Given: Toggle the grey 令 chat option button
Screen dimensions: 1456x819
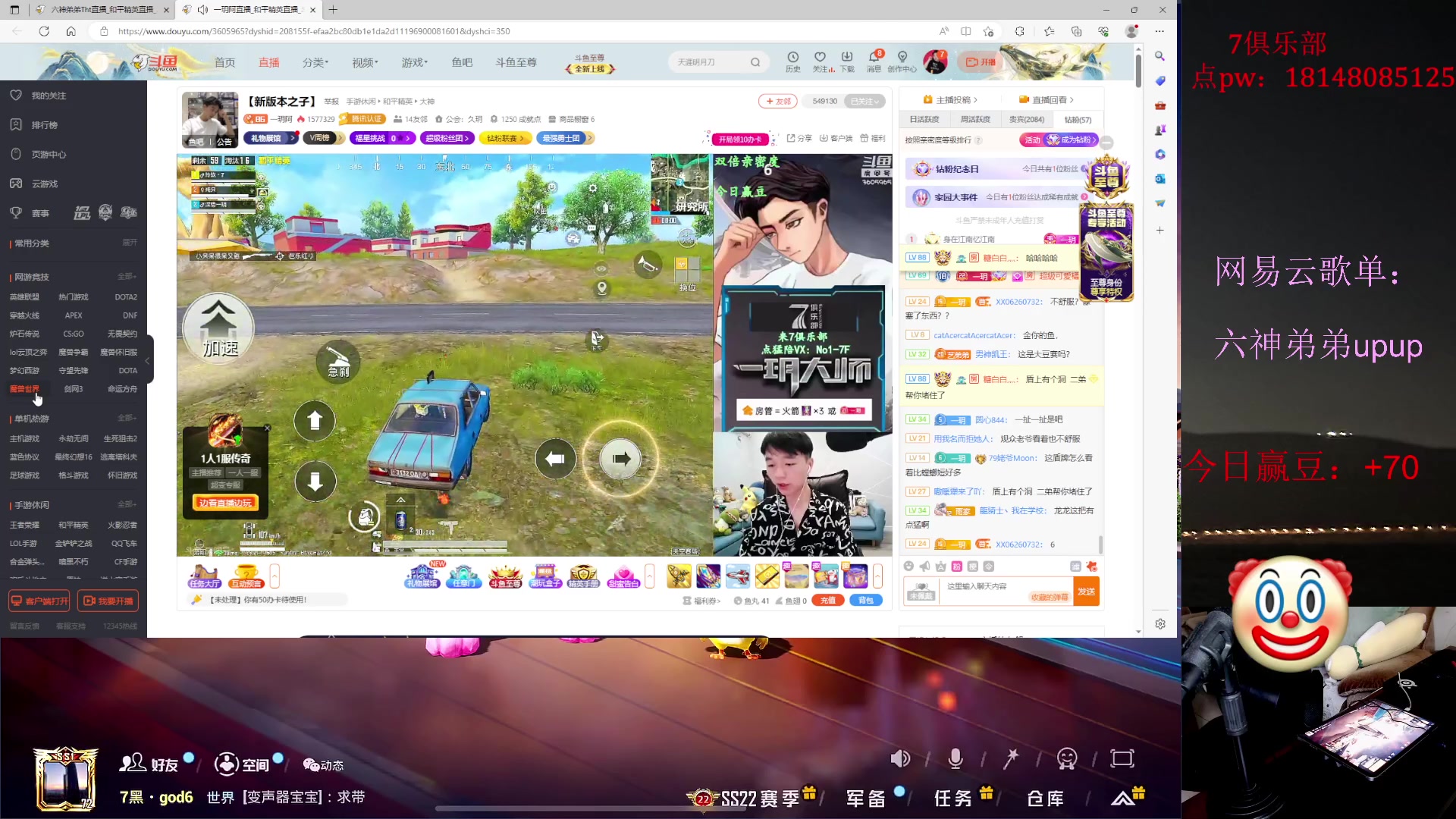Looking at the screenshot, I should [x=988, y=566].
